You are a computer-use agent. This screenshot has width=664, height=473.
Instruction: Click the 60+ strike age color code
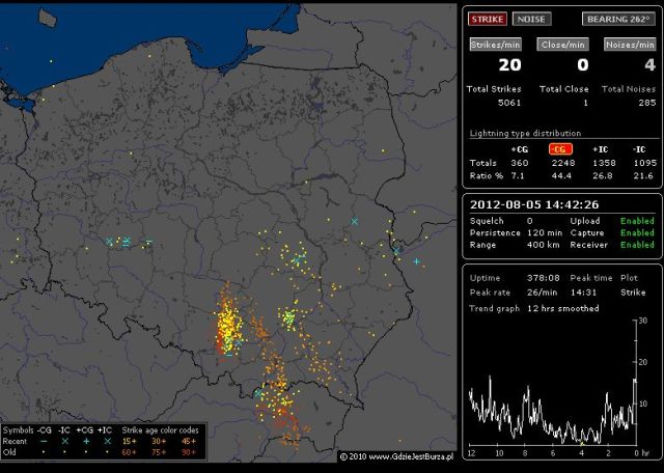pyautogui.click(x=129, y=452)
